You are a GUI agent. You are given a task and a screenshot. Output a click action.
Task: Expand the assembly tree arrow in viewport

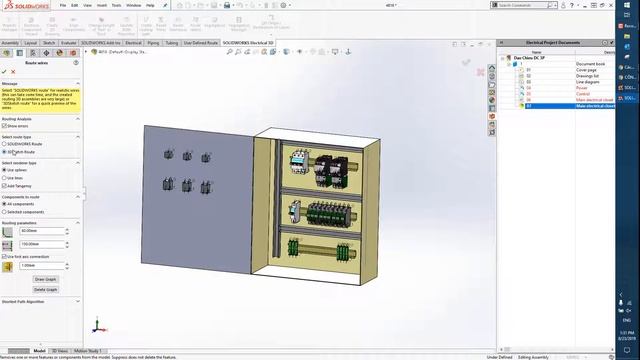click(x=86, y=52)
